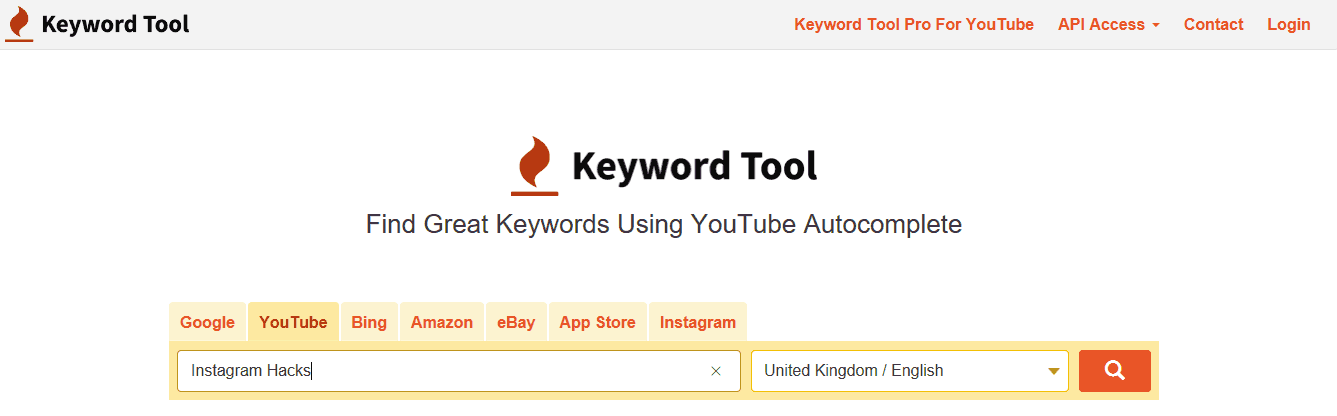The image size is (1337, 416).
Task: Switch to the Google tab
Action: (x=207, y=322)
